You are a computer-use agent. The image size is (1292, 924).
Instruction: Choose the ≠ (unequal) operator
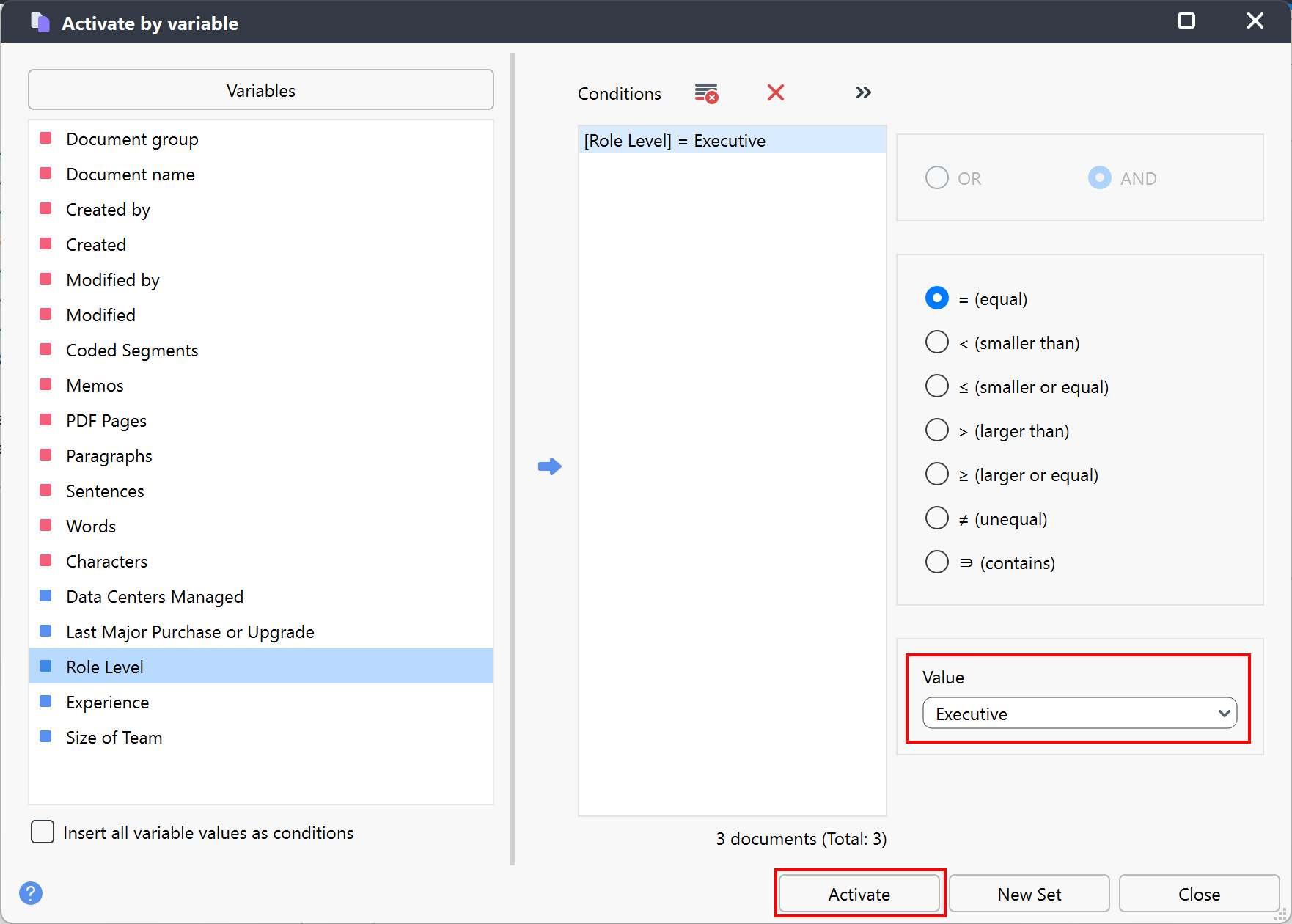tap(937, 518)
